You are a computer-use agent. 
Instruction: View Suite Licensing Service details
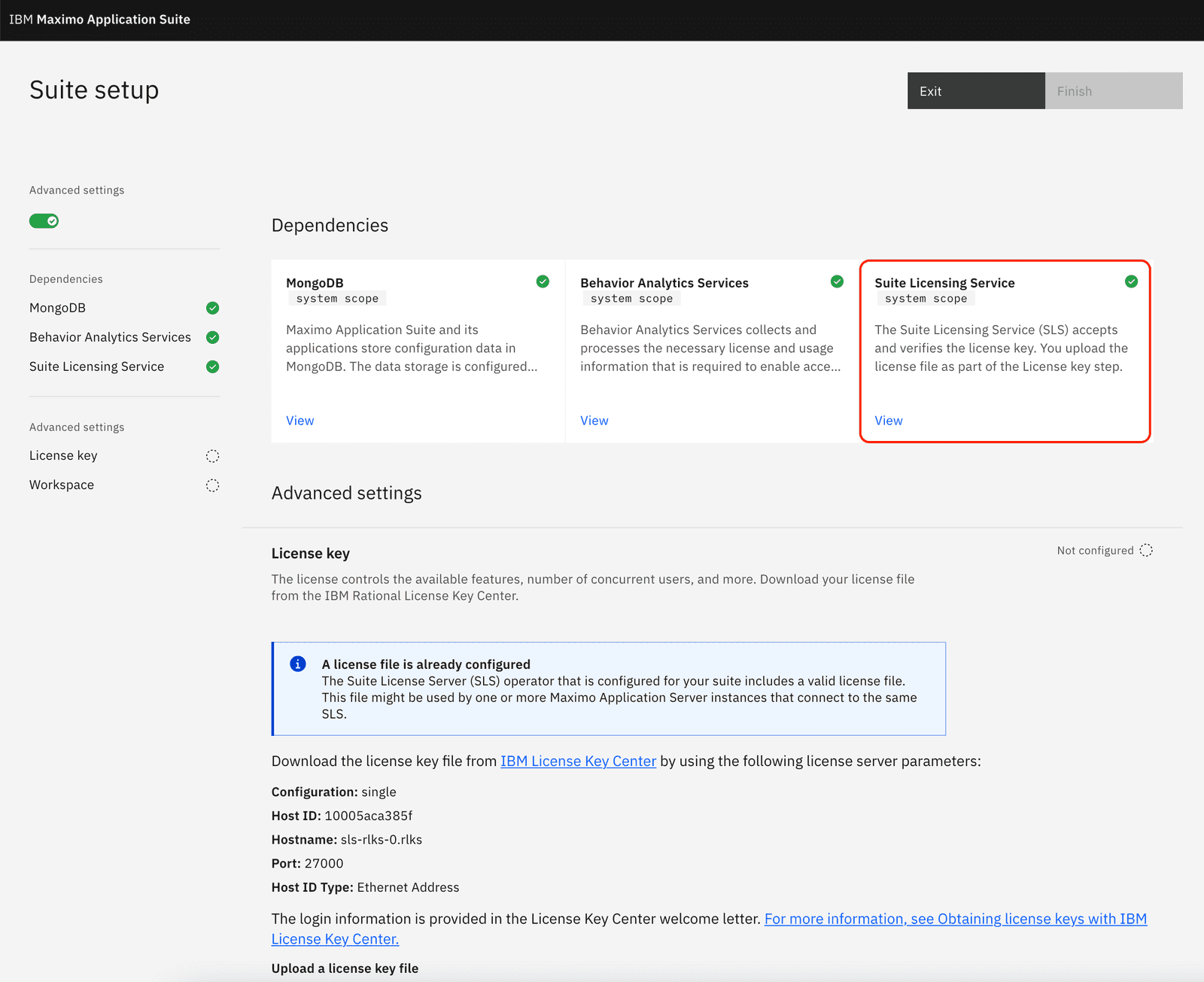click(888, 420)
